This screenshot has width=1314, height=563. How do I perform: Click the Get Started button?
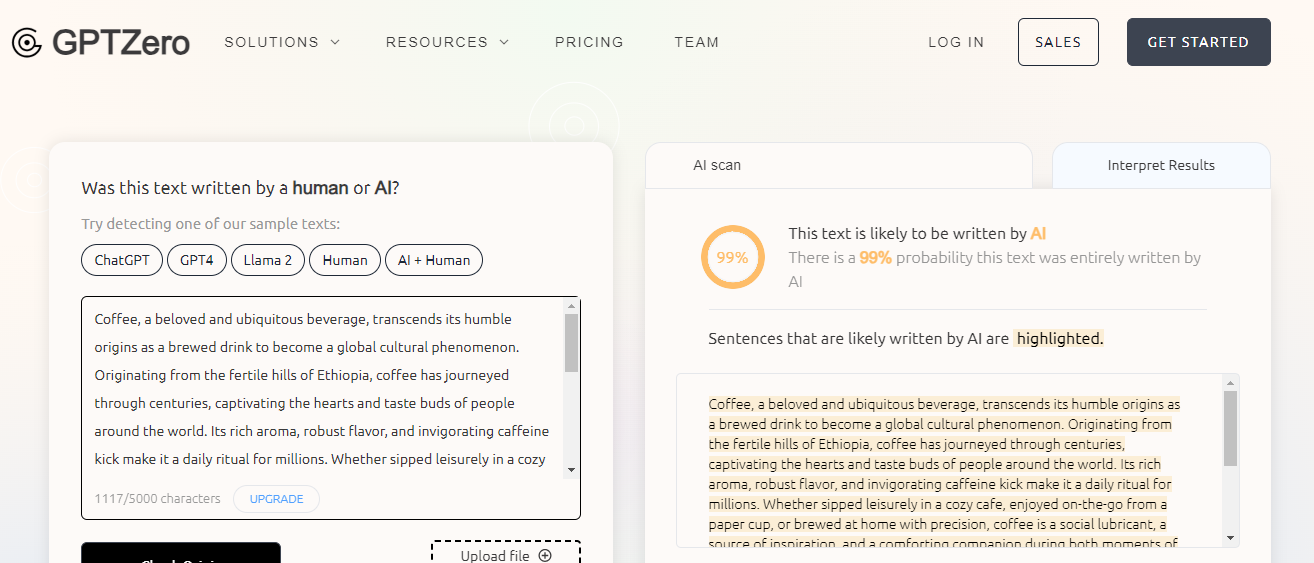[1198, 42]
